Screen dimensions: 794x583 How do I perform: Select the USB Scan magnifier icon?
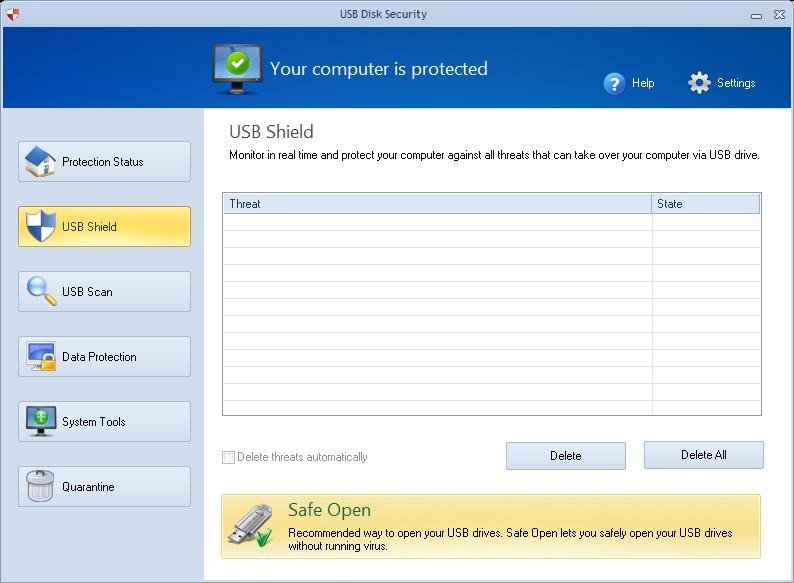(40, 292)
